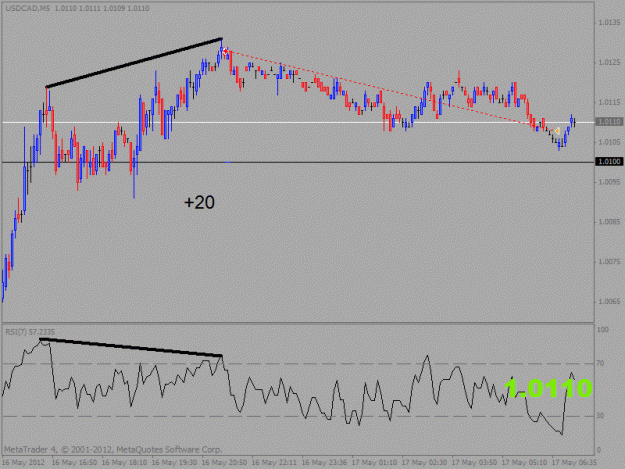Image resolution: width=625 pixels, height=469 pixels.
Task: Click the 1.0115 price scale value
Action: [x=609, y=102]
